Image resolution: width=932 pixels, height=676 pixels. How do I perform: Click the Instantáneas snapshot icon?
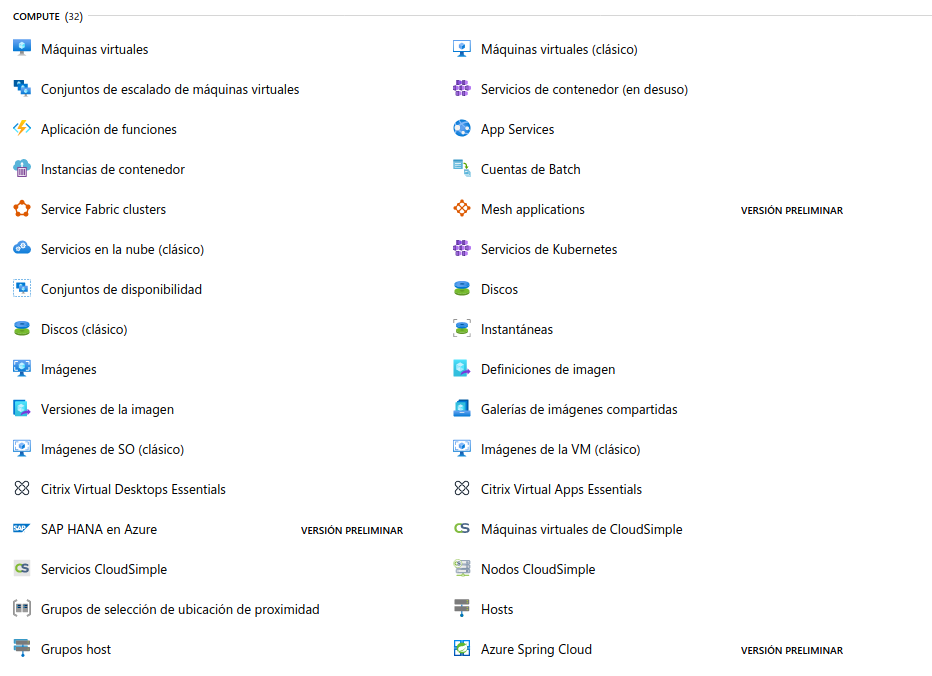point(462,328)
